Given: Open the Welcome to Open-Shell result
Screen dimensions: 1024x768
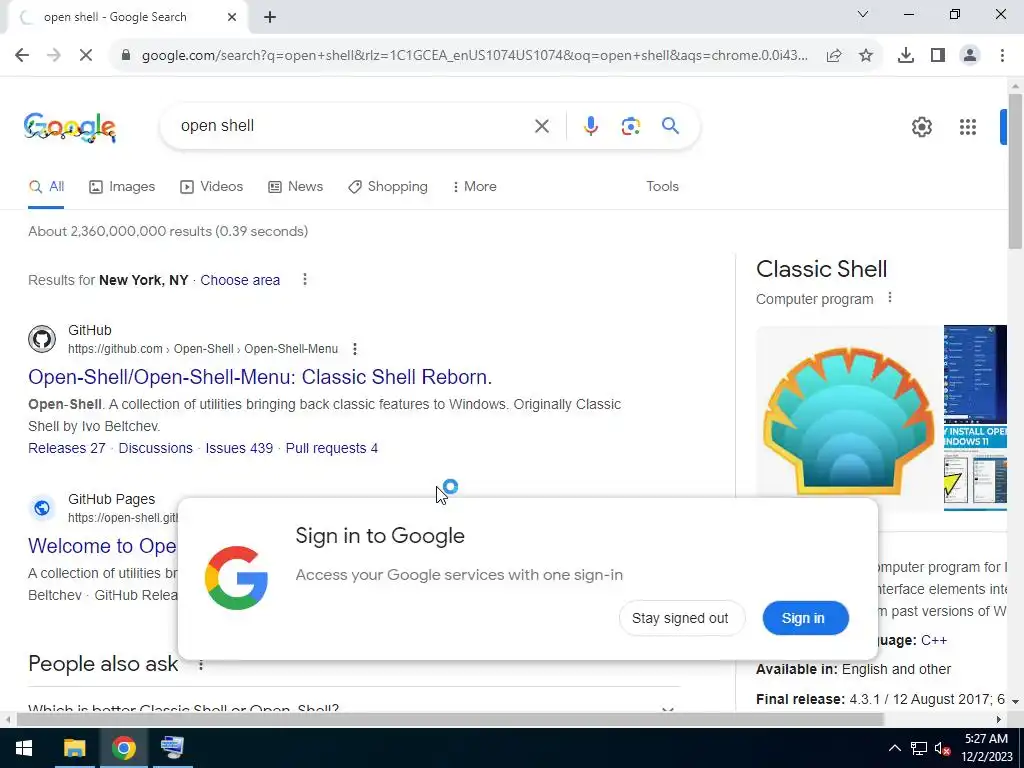Looking at the screenshot, I should click(103, 546).
